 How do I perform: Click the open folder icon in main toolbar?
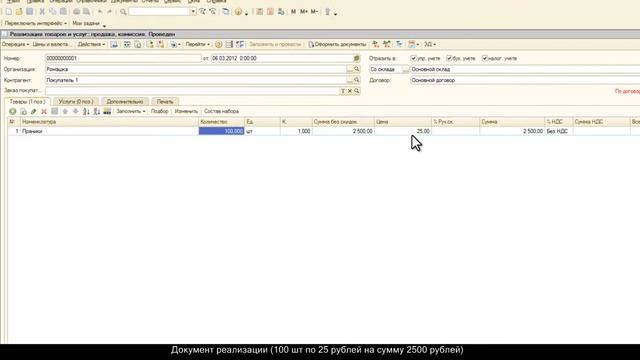pos(19,12)
